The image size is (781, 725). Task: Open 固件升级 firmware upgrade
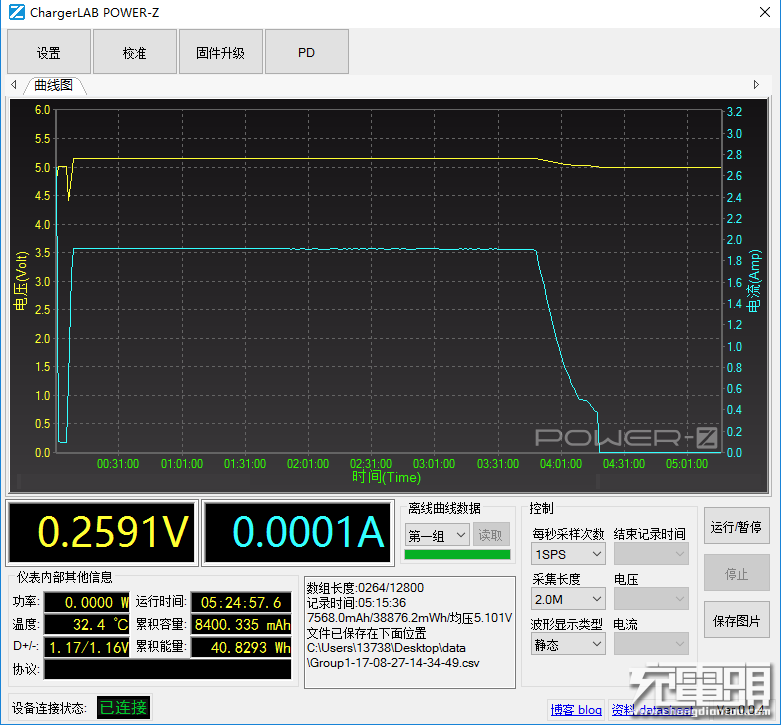pyautogui.click(x=221, y=52)
